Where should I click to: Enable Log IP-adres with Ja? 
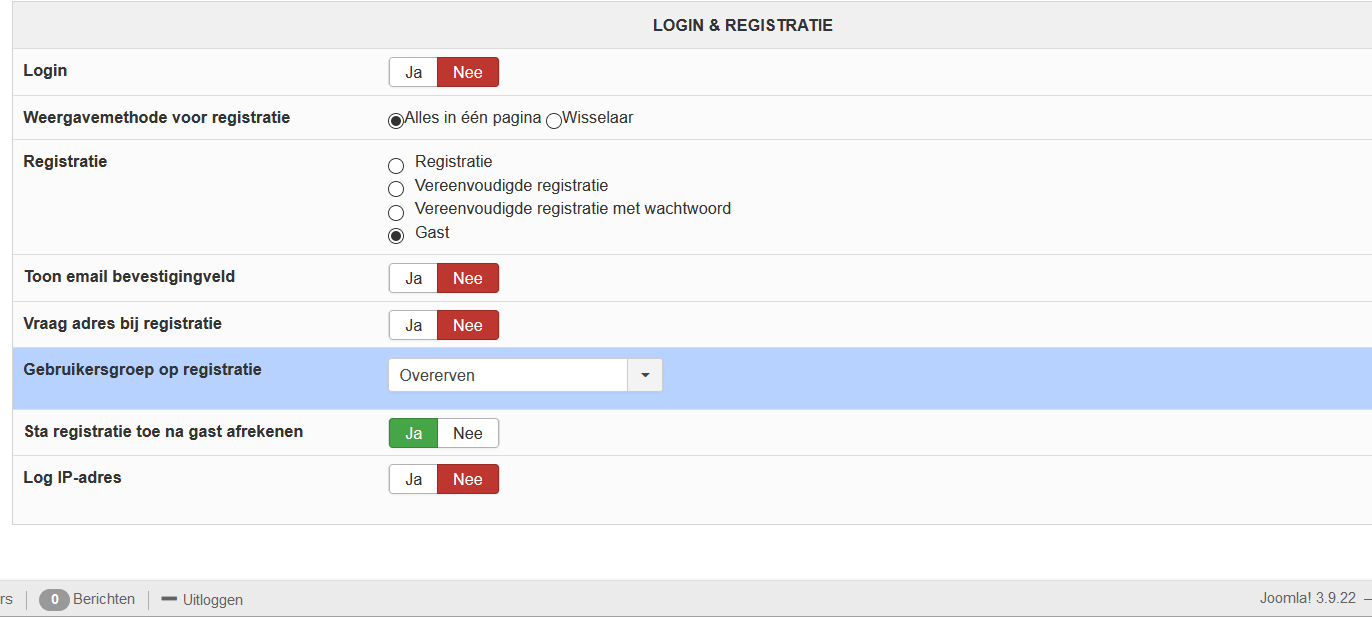(414, 480)
